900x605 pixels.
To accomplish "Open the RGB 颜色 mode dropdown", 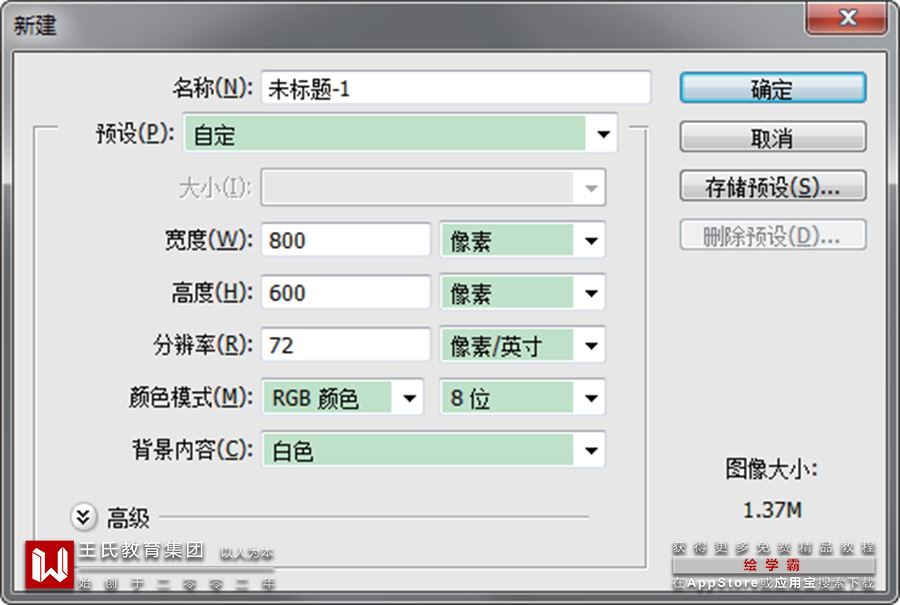I will coord(343,397).
